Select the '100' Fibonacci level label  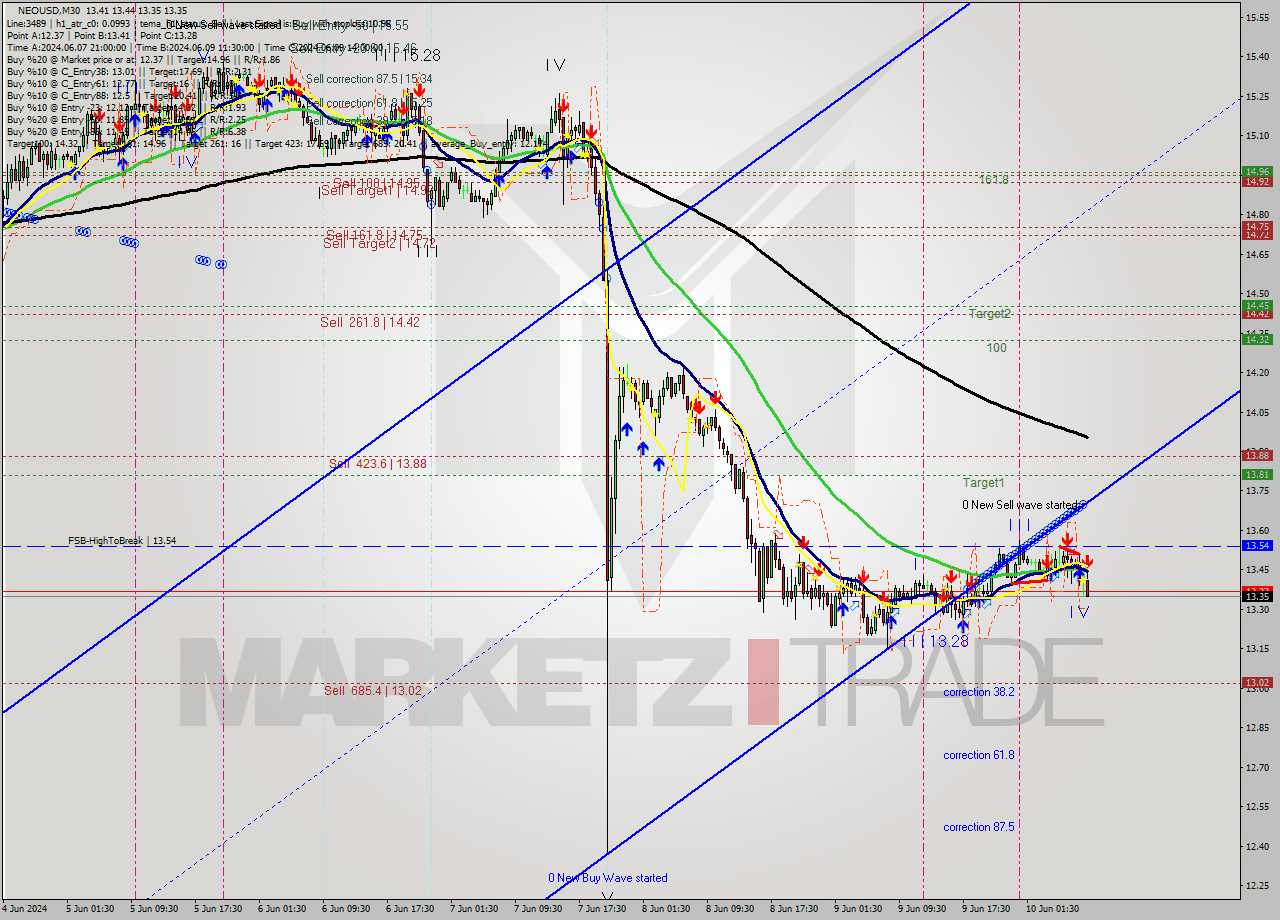(x=996, y=348)
